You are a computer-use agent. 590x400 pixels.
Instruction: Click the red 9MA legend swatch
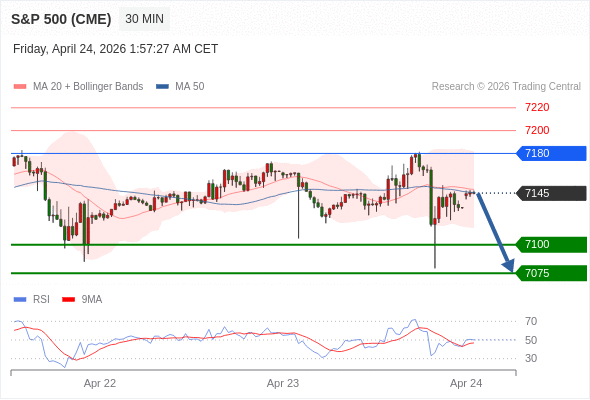tap(68, 300)
